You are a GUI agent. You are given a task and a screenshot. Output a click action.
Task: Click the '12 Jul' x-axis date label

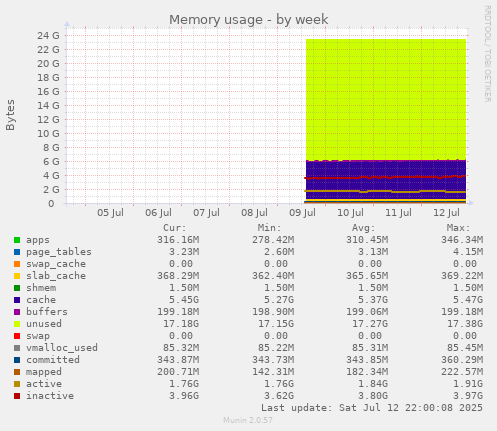pos(446,213)
